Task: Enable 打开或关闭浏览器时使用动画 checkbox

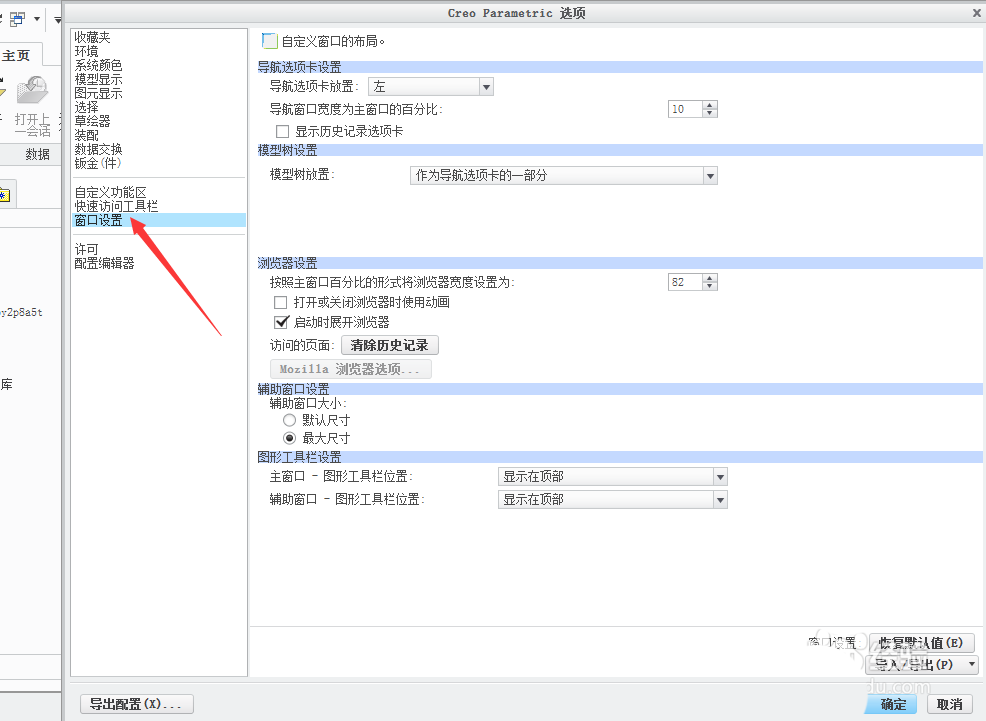Action: click(x=280, y=302)
